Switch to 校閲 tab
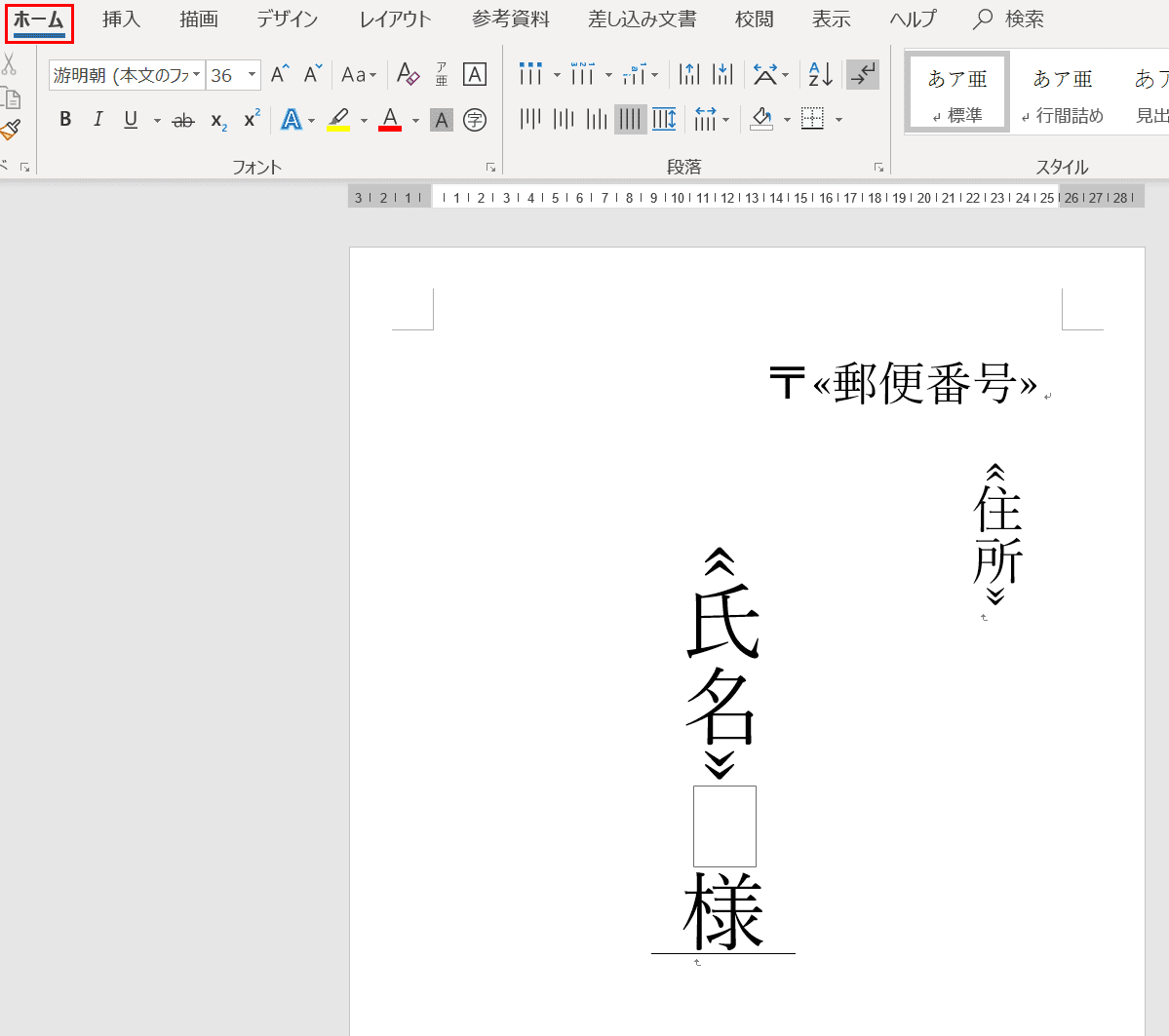The height and width of the screenshot is (1036, 1169). [754, 19]
